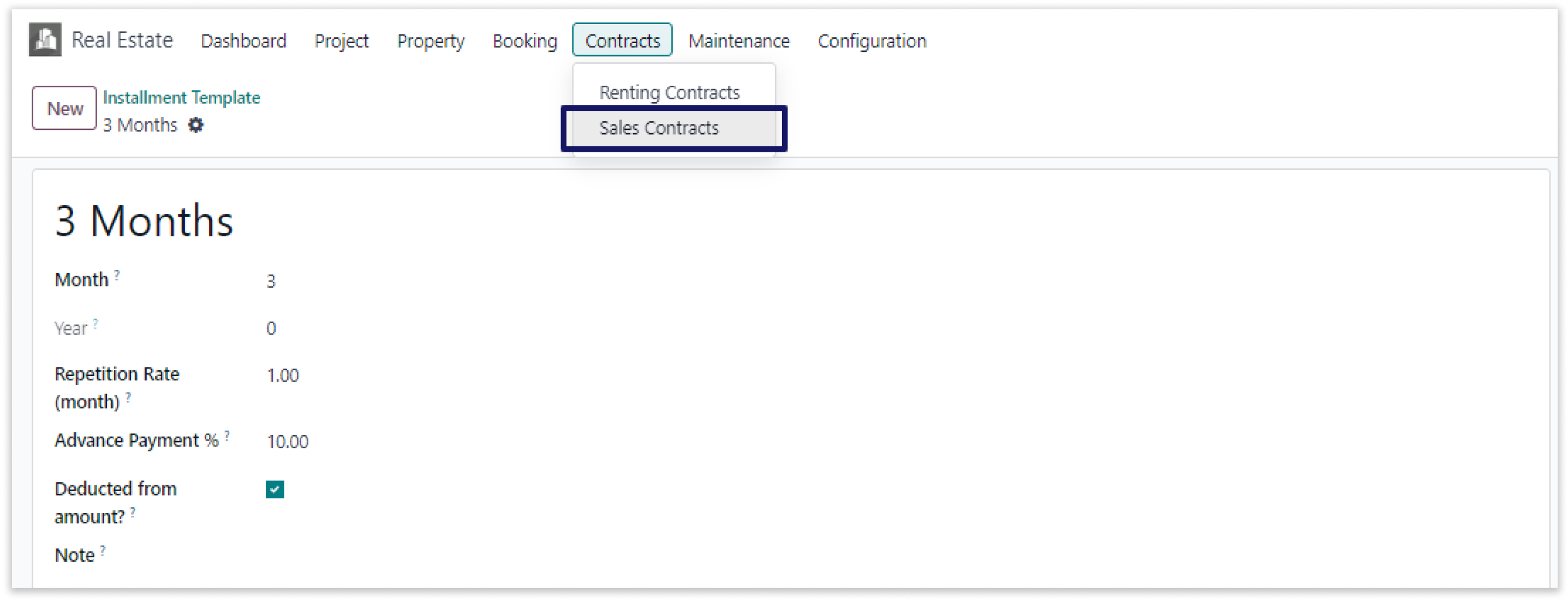Open the gear actions menu beside 3 Months
Screen dimensions: 1568x601
point(195,125)
